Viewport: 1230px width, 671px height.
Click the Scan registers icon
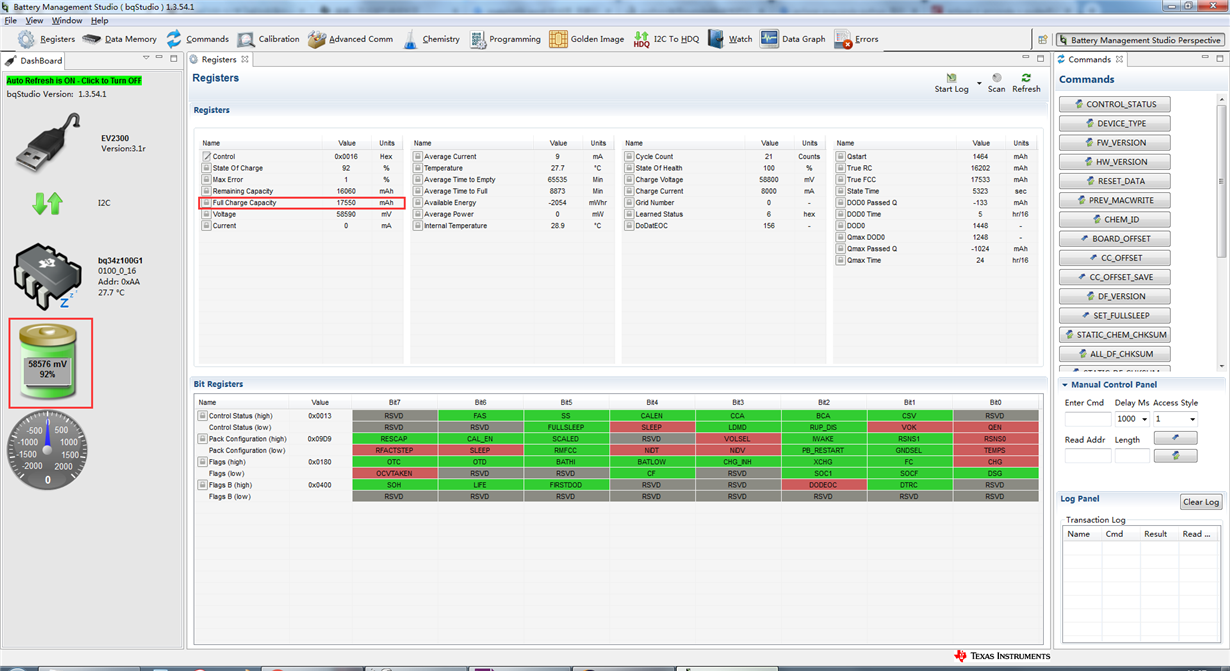point(997,77)
